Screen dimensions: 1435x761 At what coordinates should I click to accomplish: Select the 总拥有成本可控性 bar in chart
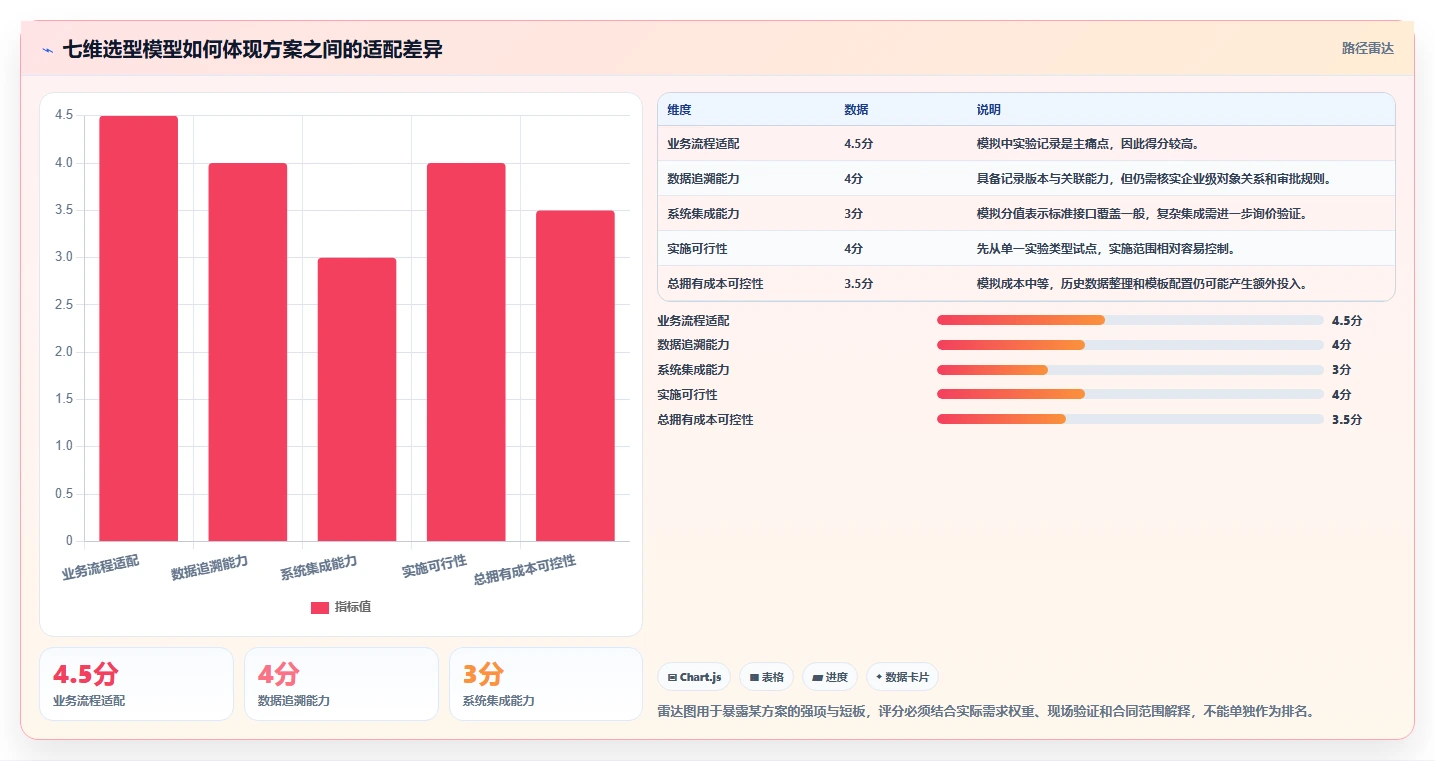click(575, 376)
